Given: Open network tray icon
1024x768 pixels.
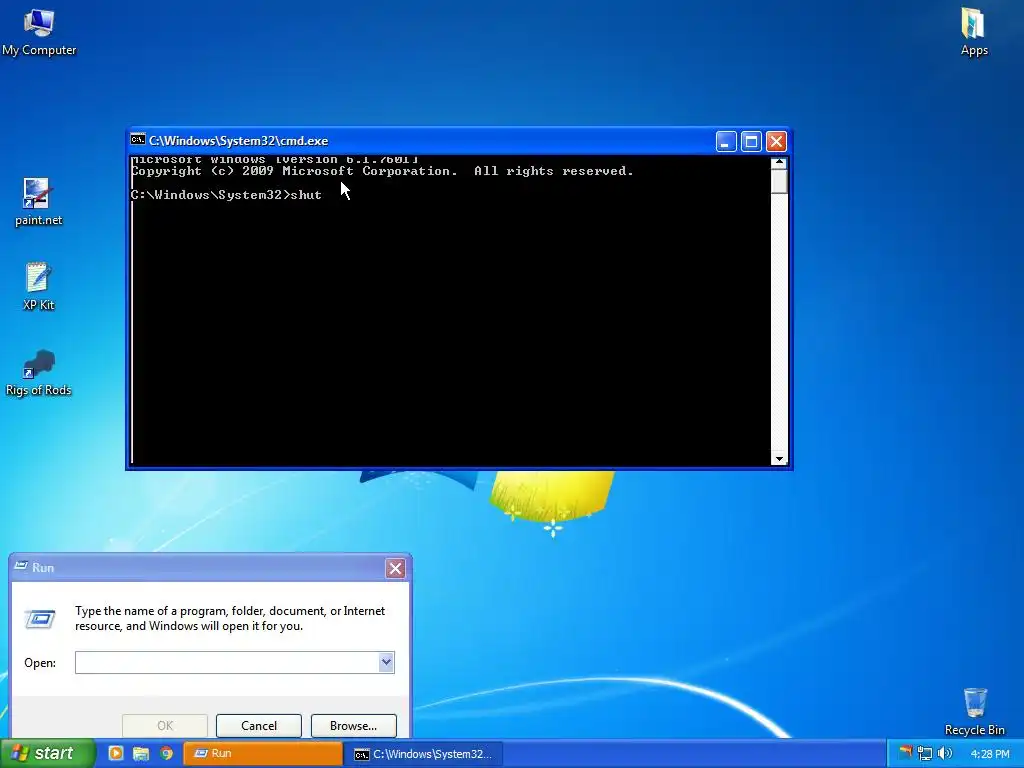Looking at the screenshot, I should tap(924, 753).
